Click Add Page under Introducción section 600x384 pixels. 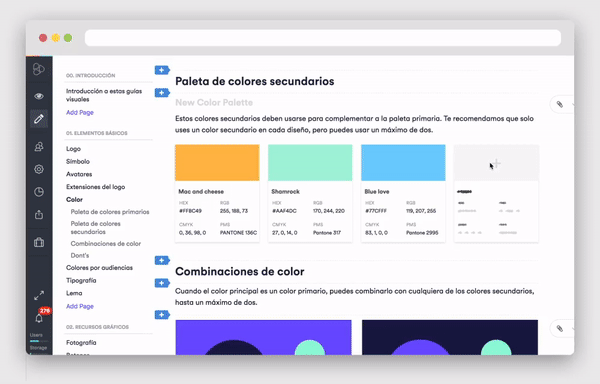[80, 112]
